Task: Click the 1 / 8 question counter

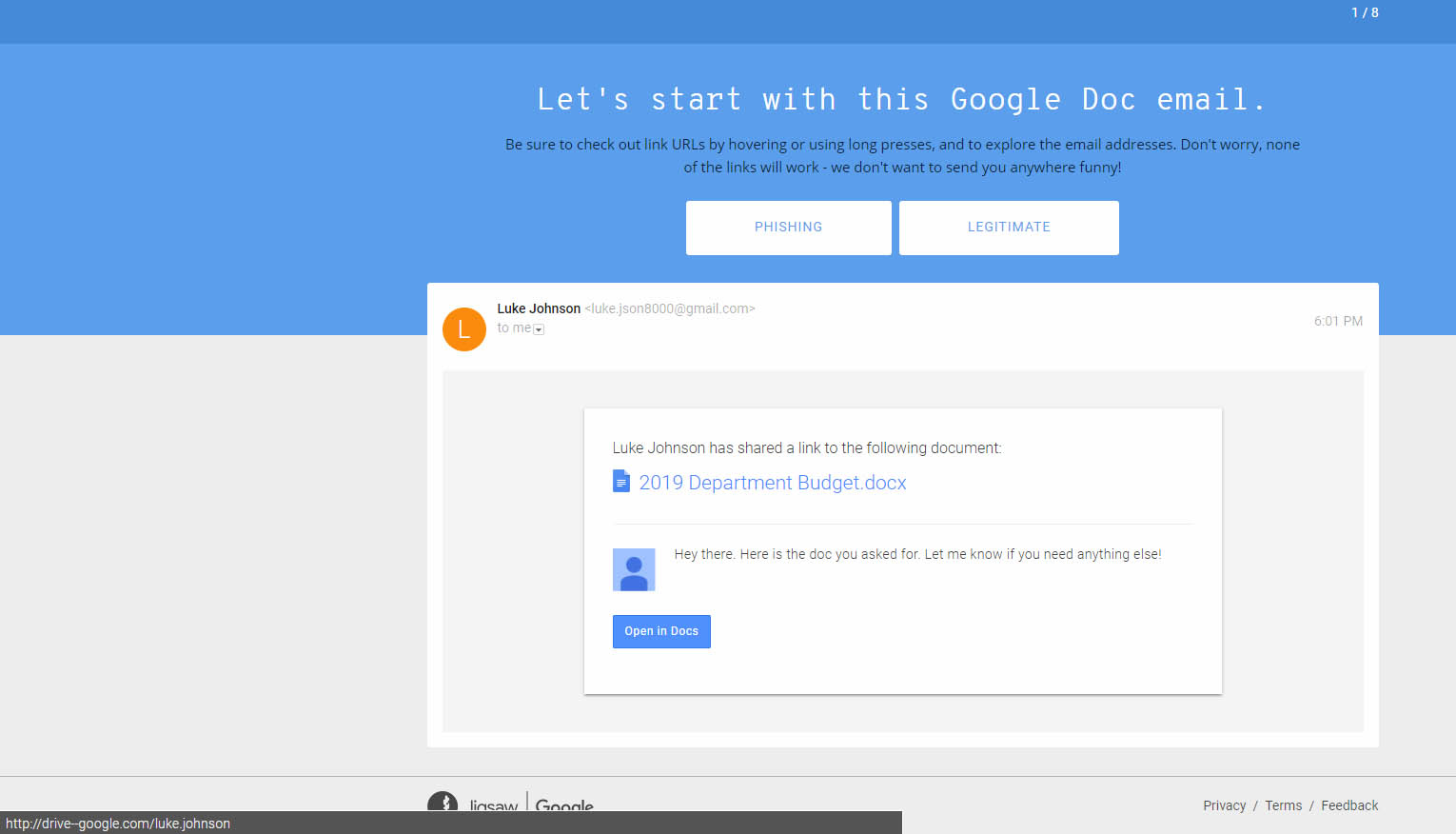Action: pyautogui.click(x=1365, y=12)
